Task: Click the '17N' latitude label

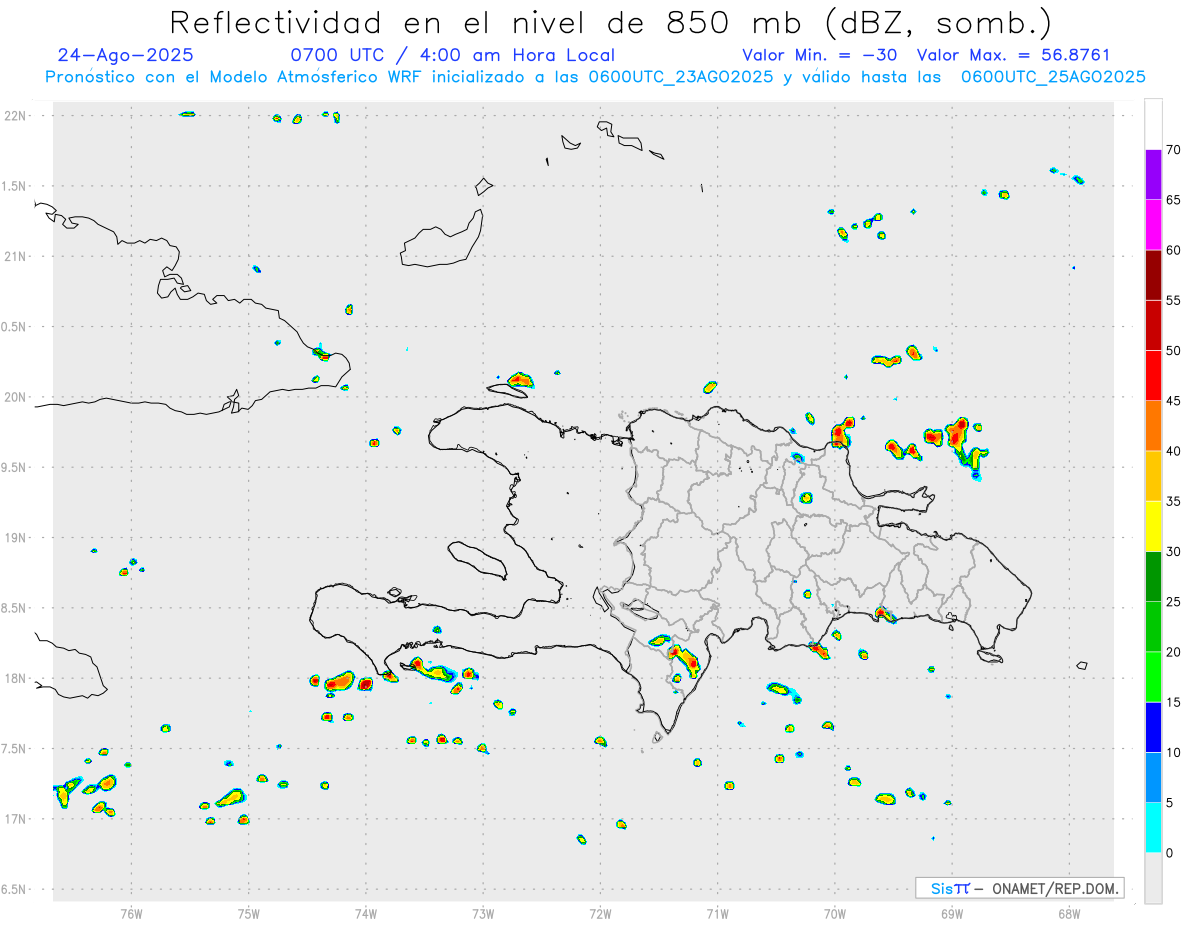Action: click(15, 819)
